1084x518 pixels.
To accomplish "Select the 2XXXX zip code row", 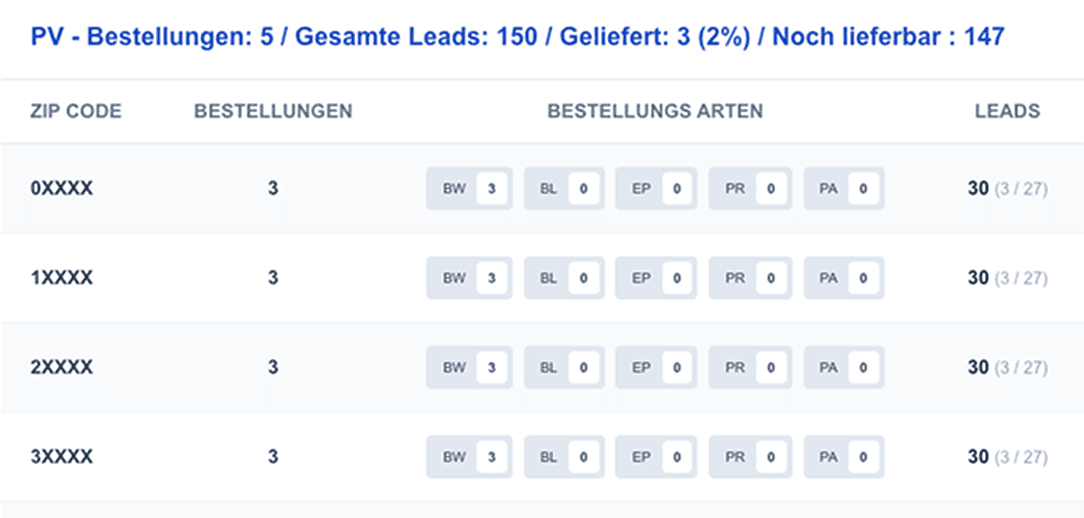I will point(542,367).
